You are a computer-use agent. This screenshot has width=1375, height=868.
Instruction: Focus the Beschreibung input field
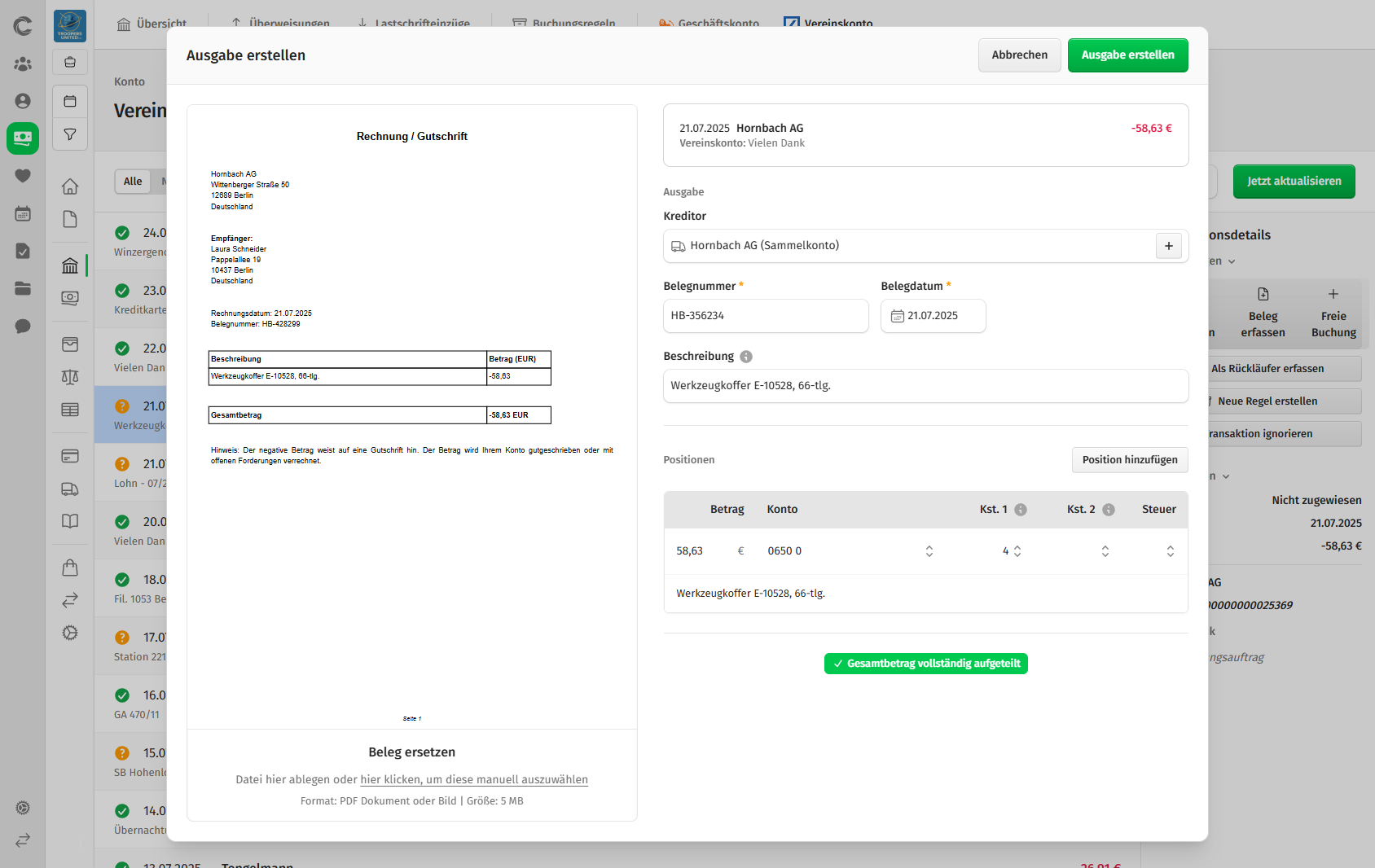926,386
